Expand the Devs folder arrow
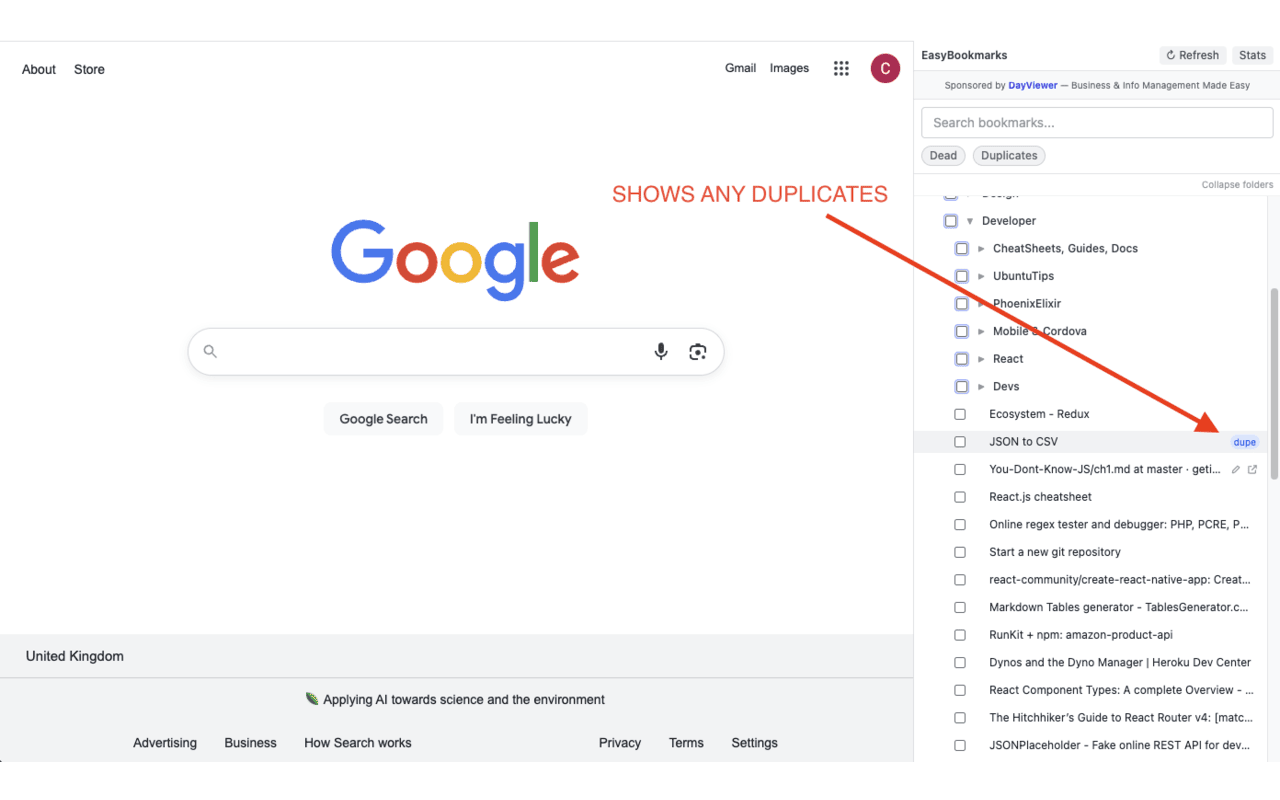This screenshot has width=1280, height=800. click(981, 387)
